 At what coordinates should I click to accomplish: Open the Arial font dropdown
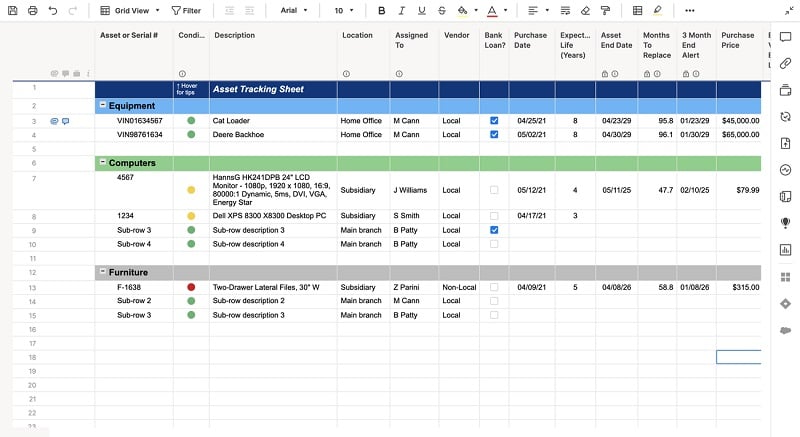(x=294, y=10)
